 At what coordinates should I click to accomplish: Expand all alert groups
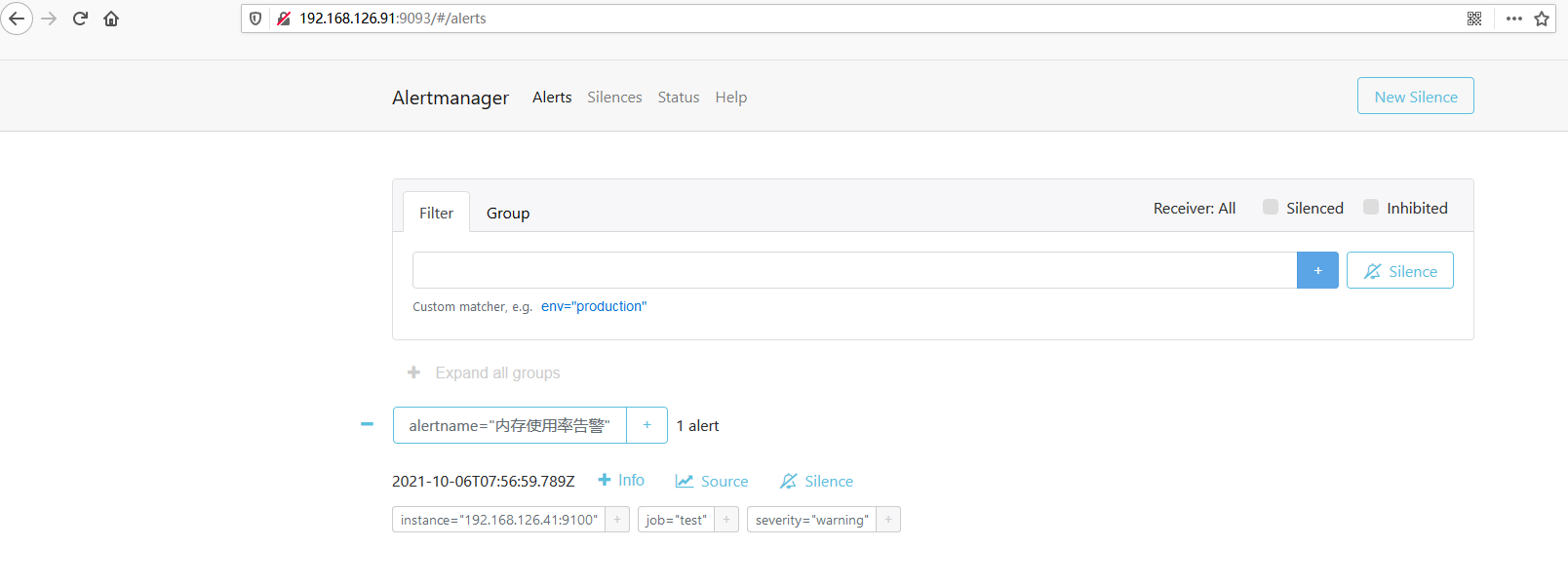[x=485, y=372]
